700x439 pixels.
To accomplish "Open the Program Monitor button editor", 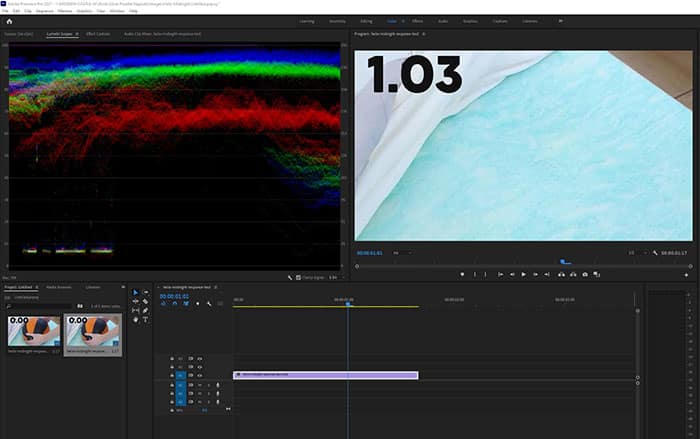I will [x=686, y=274].
